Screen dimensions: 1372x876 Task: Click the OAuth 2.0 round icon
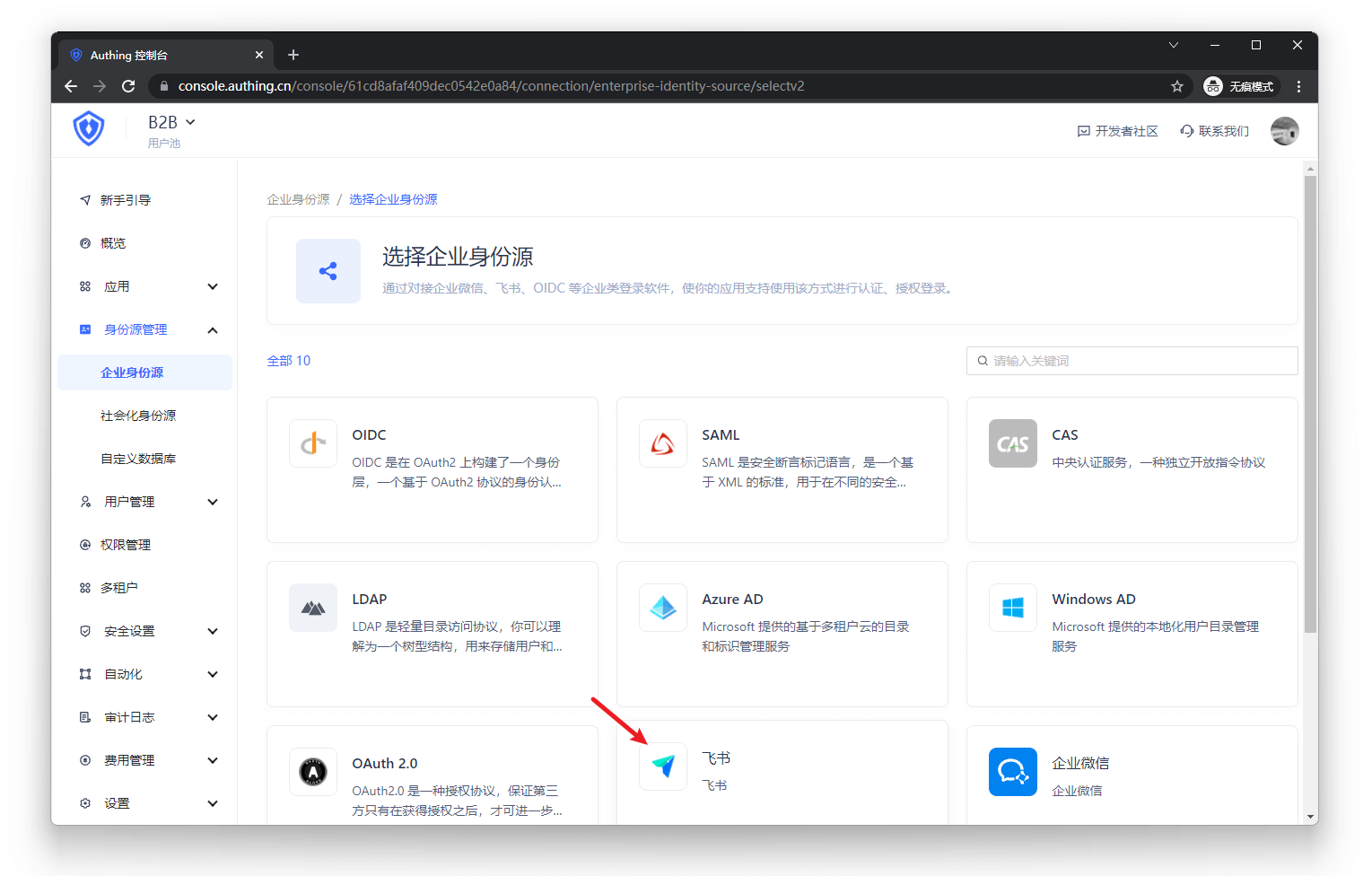pos(312,772)
